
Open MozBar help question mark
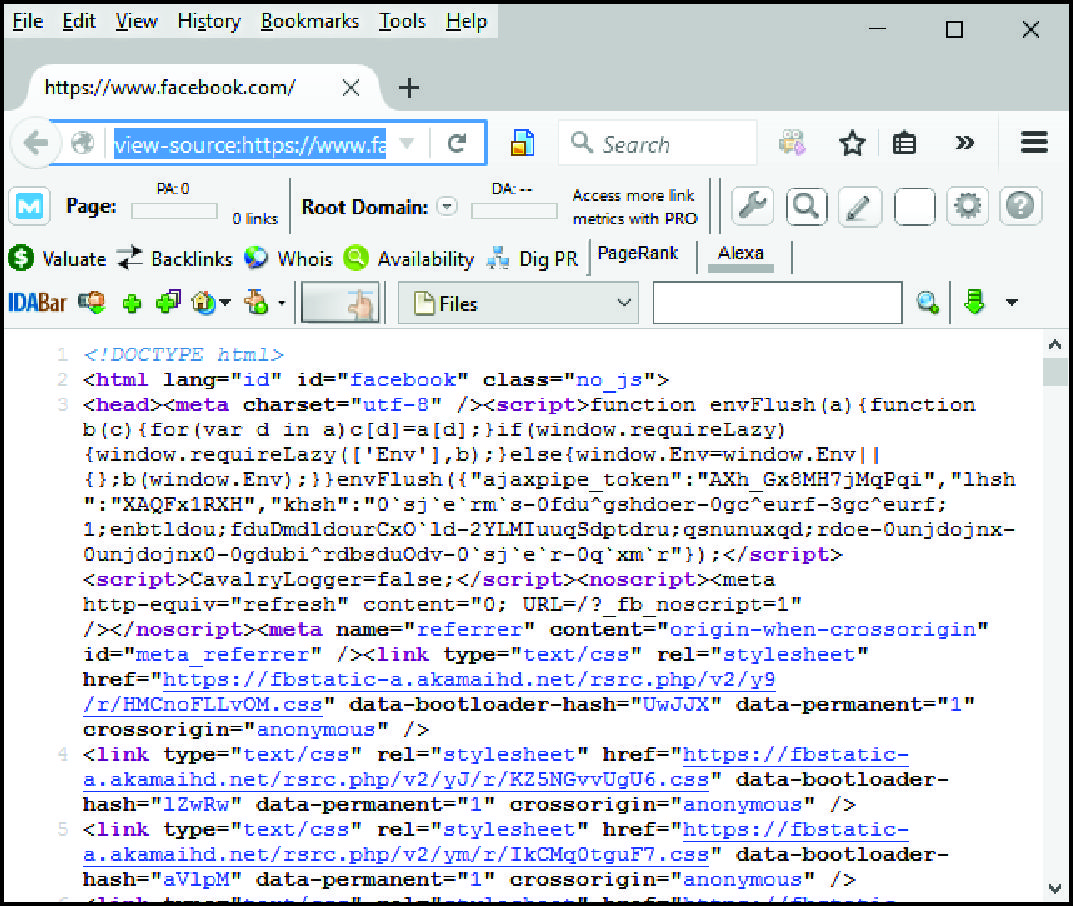pos(1020,206)
